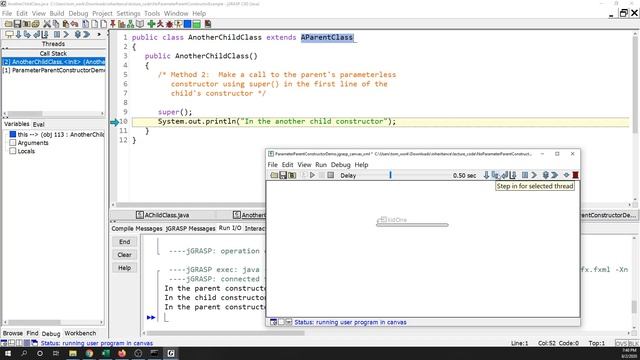Open the Settings menu
Screen dimensions: 640x360
(x=128, y=13)
